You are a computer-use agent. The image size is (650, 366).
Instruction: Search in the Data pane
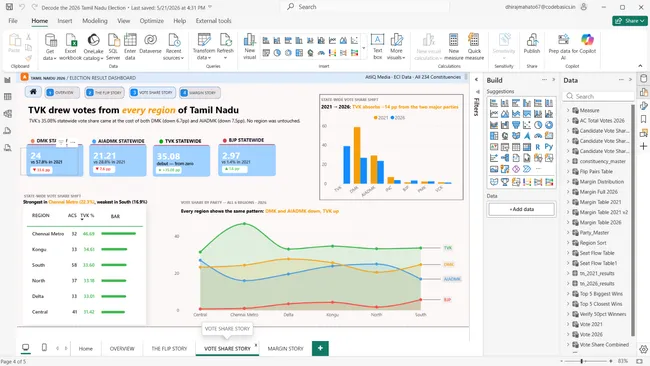coord(599,96)
